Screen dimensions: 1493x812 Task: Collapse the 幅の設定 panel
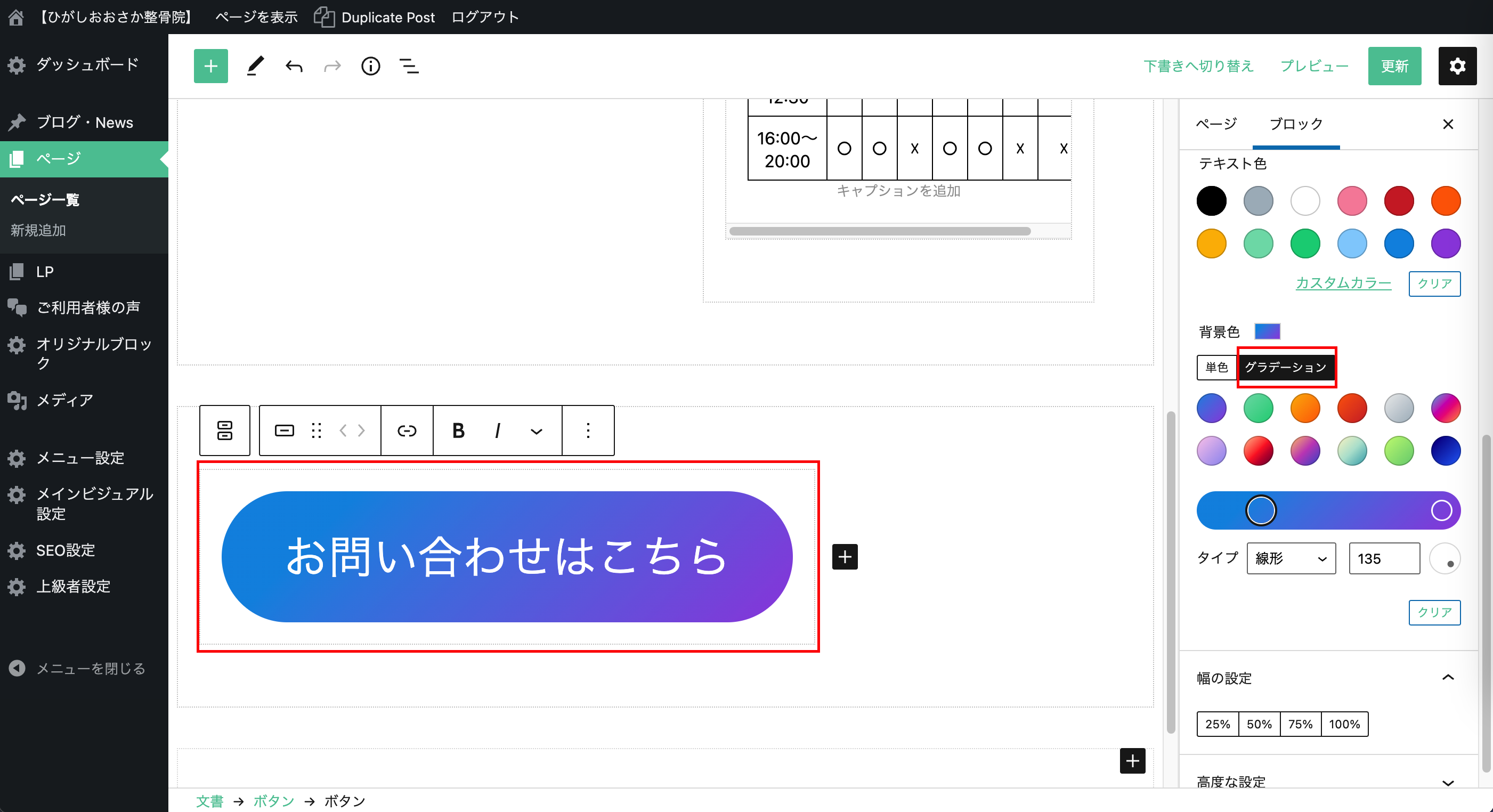pos(1448,678)
